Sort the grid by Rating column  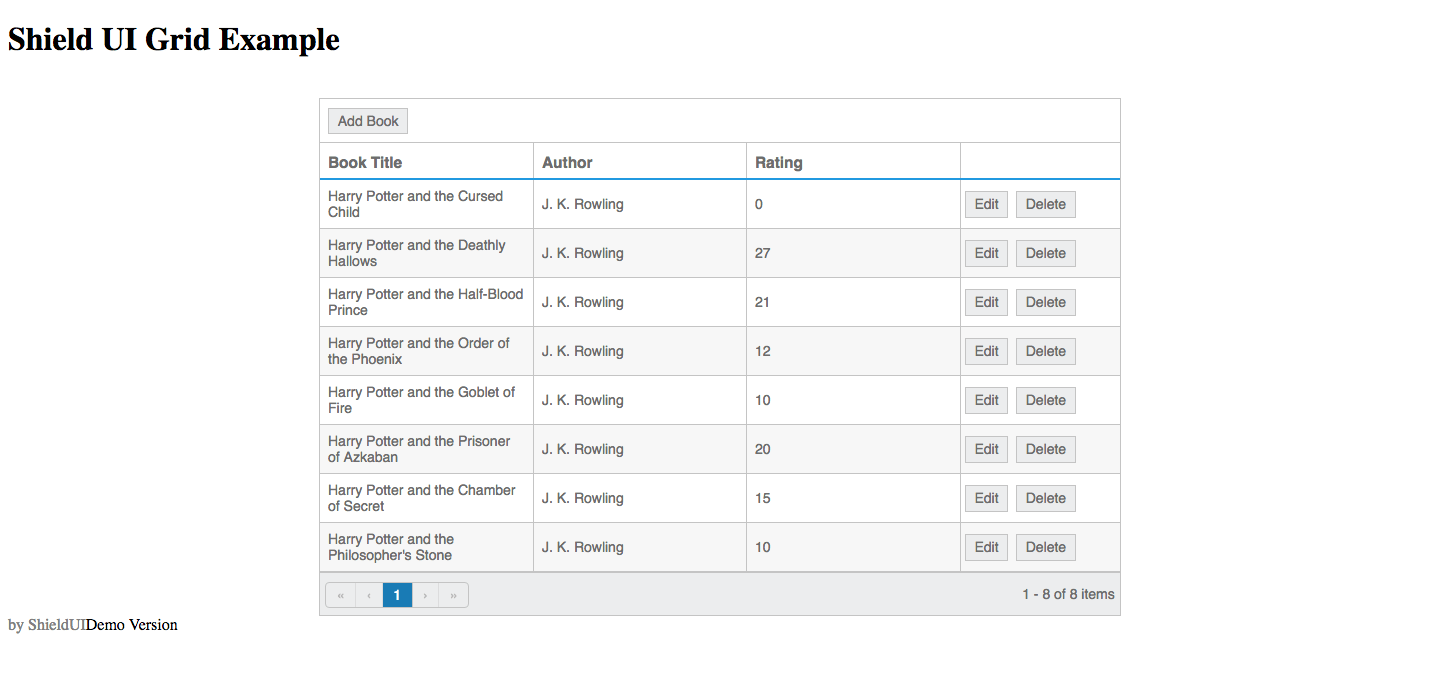pyautogui.click(x=779, y=162)
